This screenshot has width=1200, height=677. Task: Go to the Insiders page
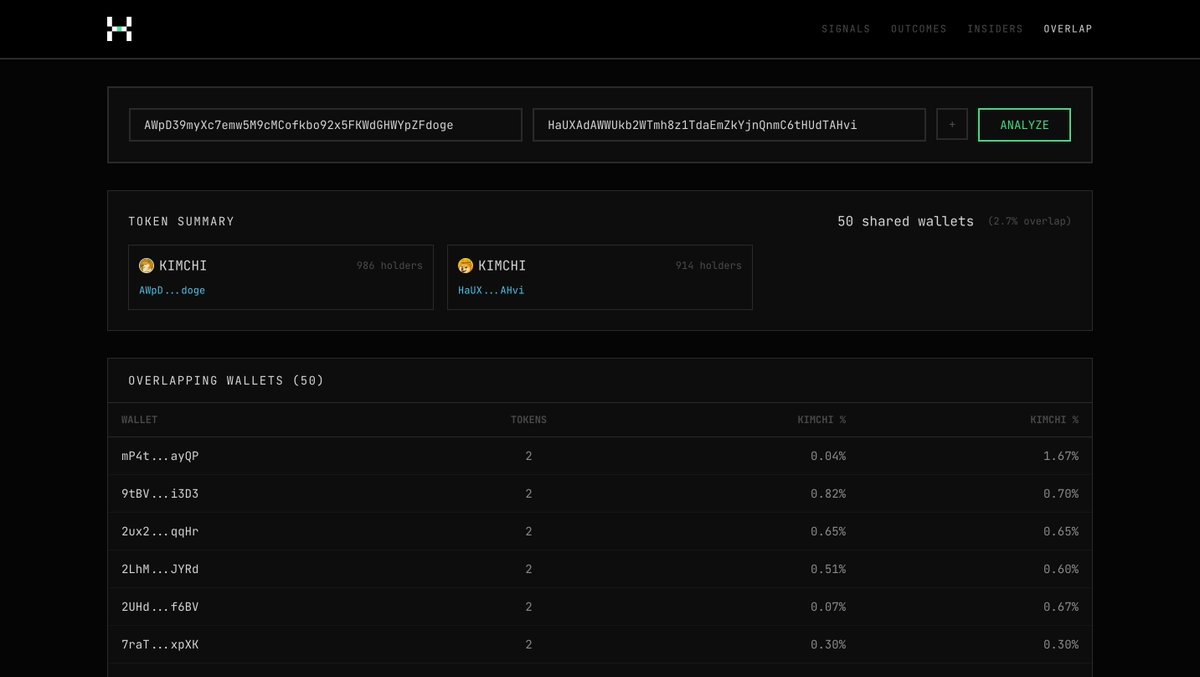[x=995, y=29]
